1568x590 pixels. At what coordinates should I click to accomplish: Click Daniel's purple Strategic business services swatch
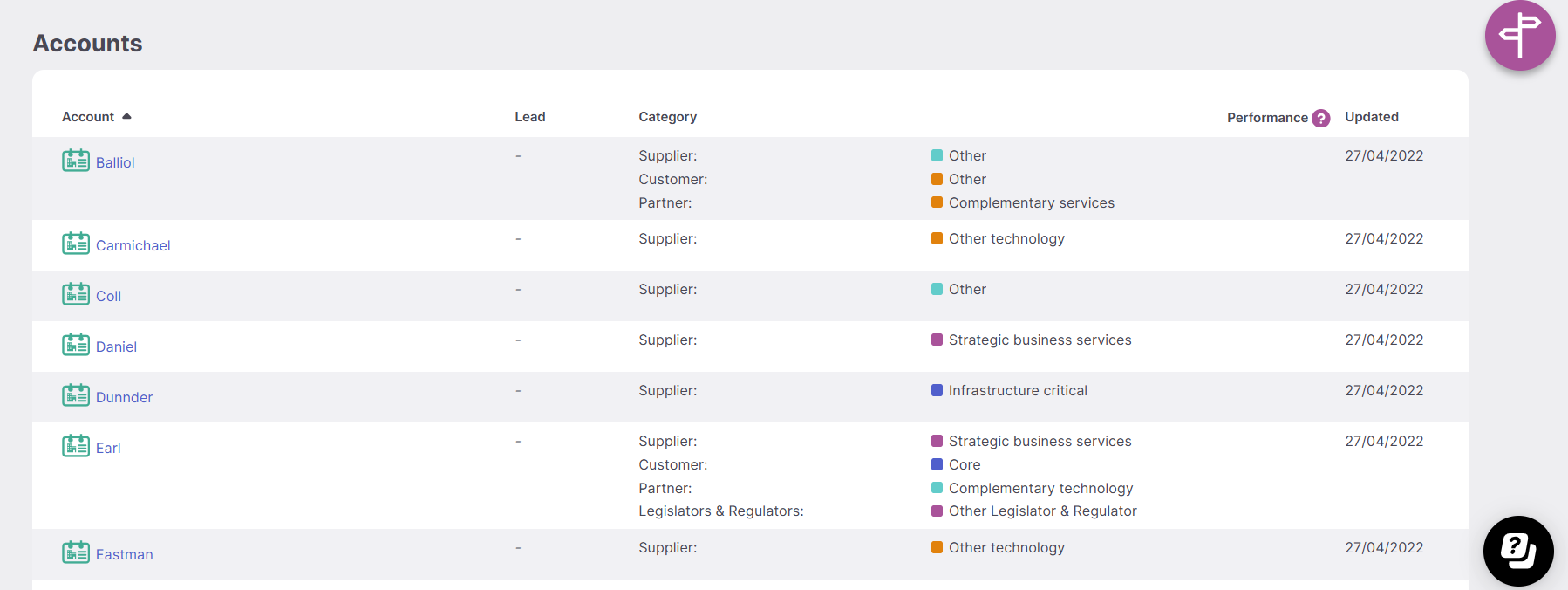point(937,340)
